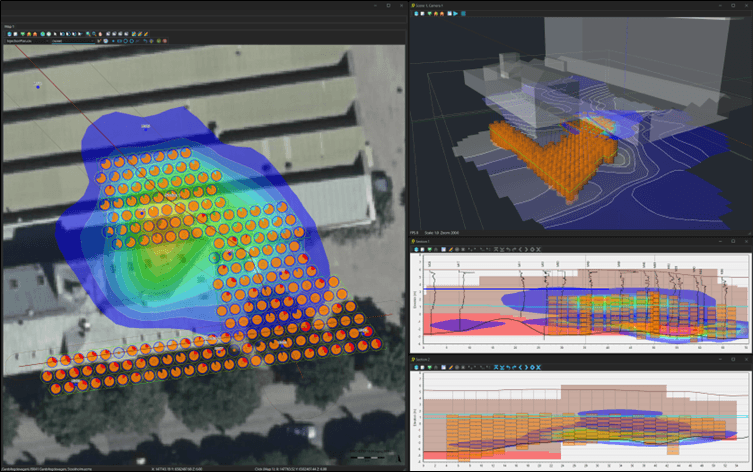Viewport: 753px width, 472px height.
Task: Select the first magnifier zoom tool in Map 1
Action: tap(88, 34)
